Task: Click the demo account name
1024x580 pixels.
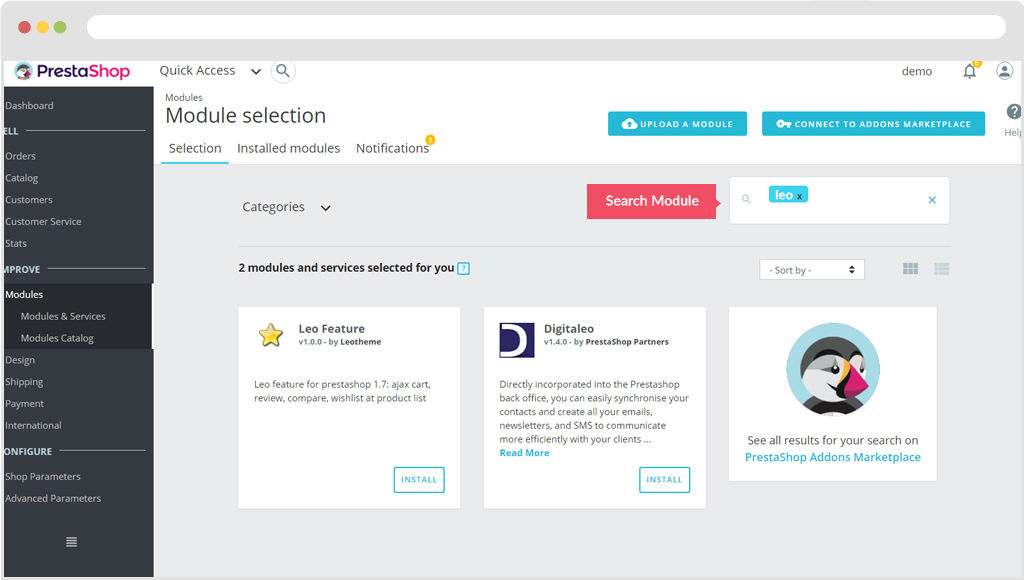Action: click(x=917, y=71)
